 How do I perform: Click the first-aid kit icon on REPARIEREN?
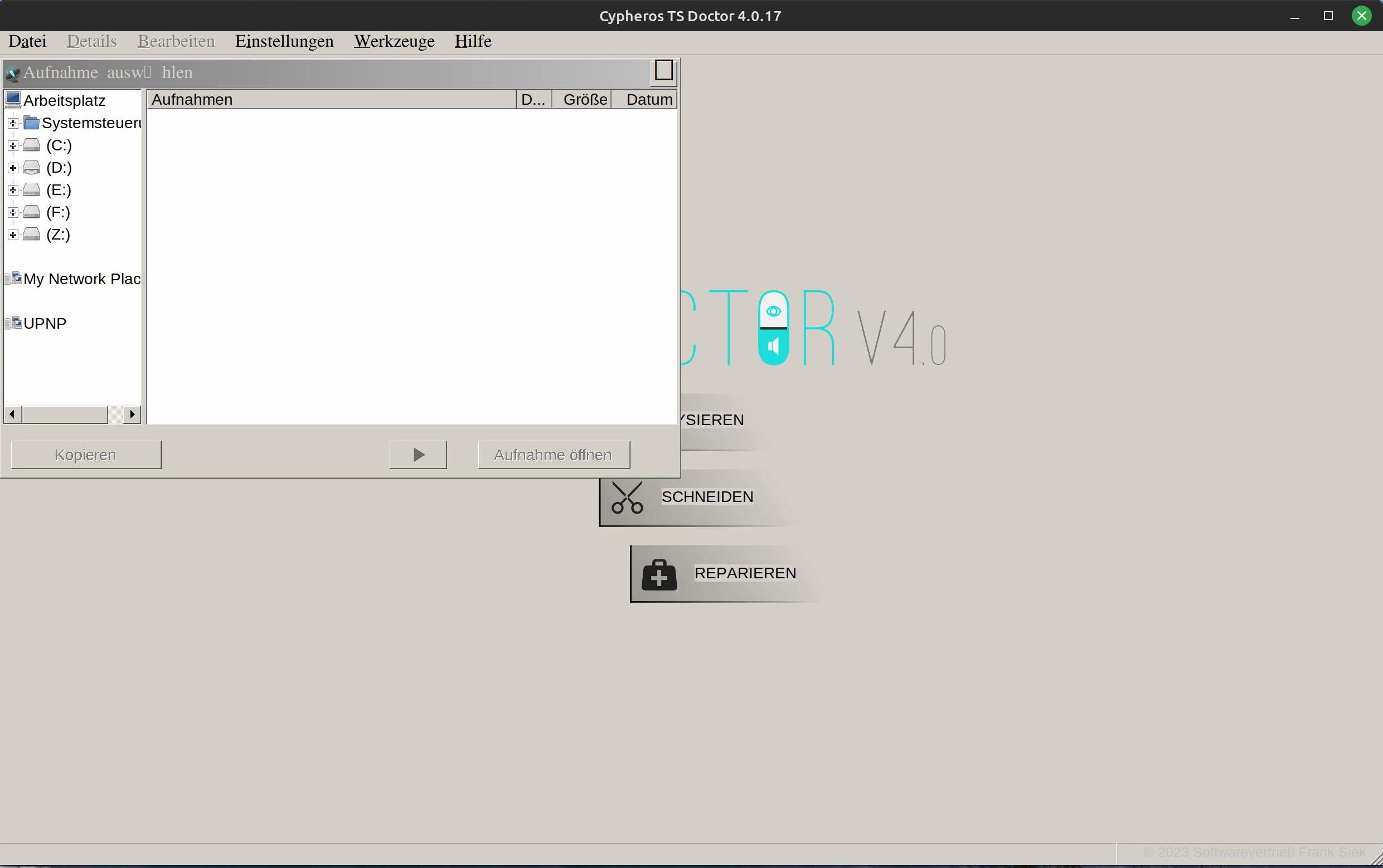[659, 574]
